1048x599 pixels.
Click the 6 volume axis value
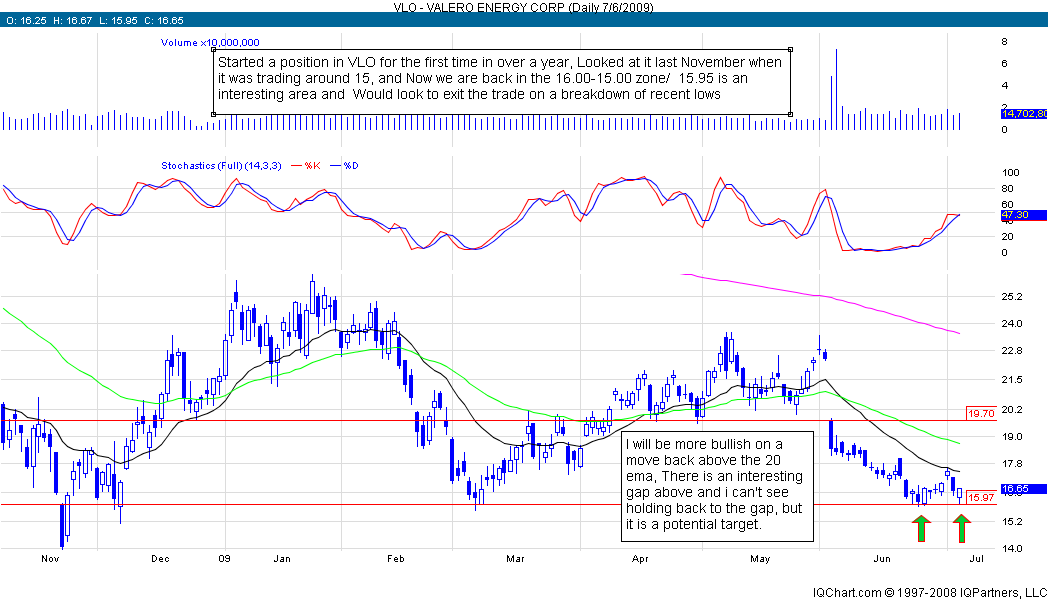pyautogui.click(x=1005, y=64)
